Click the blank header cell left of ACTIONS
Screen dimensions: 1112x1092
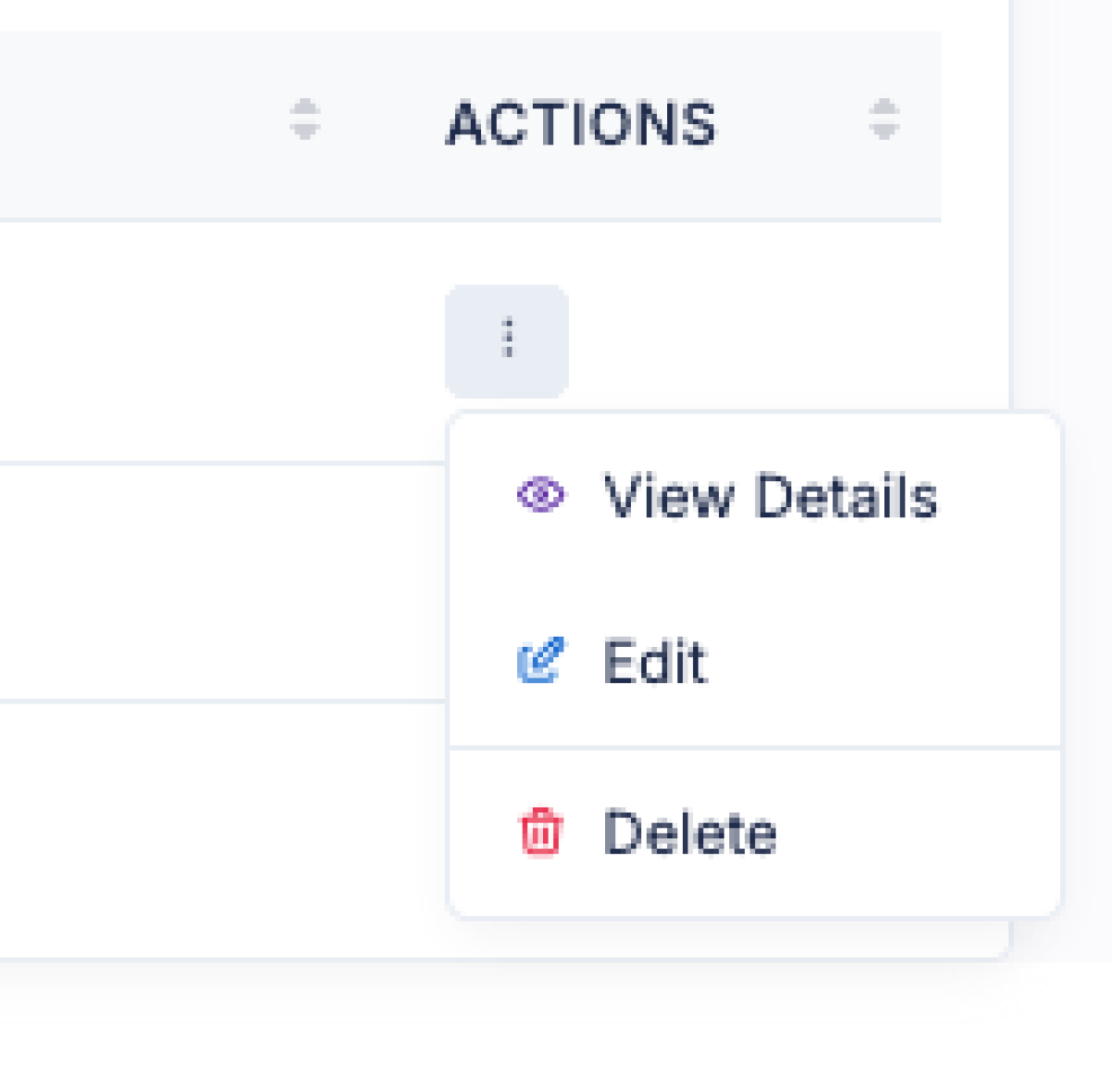(x=139, y=124)
